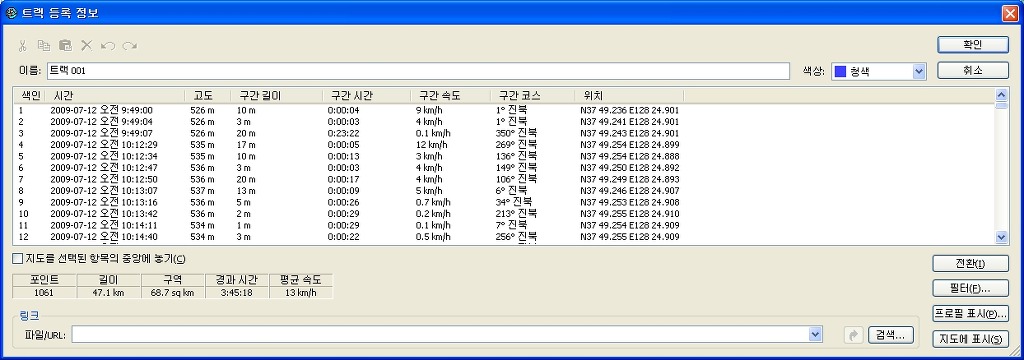Select row 9 at 오전 10:13:16
This screenshot has height=360, width=1024.
tap(504, 202)
